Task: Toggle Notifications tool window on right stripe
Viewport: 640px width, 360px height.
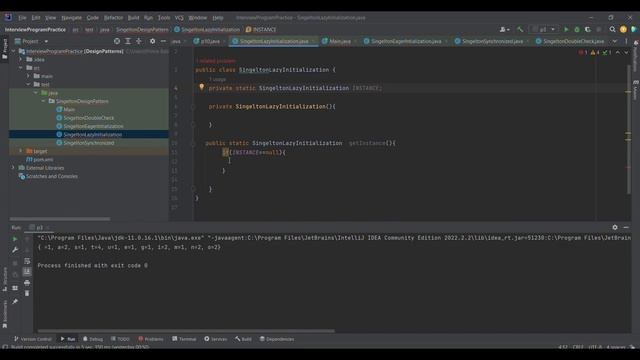Action: 636,56
